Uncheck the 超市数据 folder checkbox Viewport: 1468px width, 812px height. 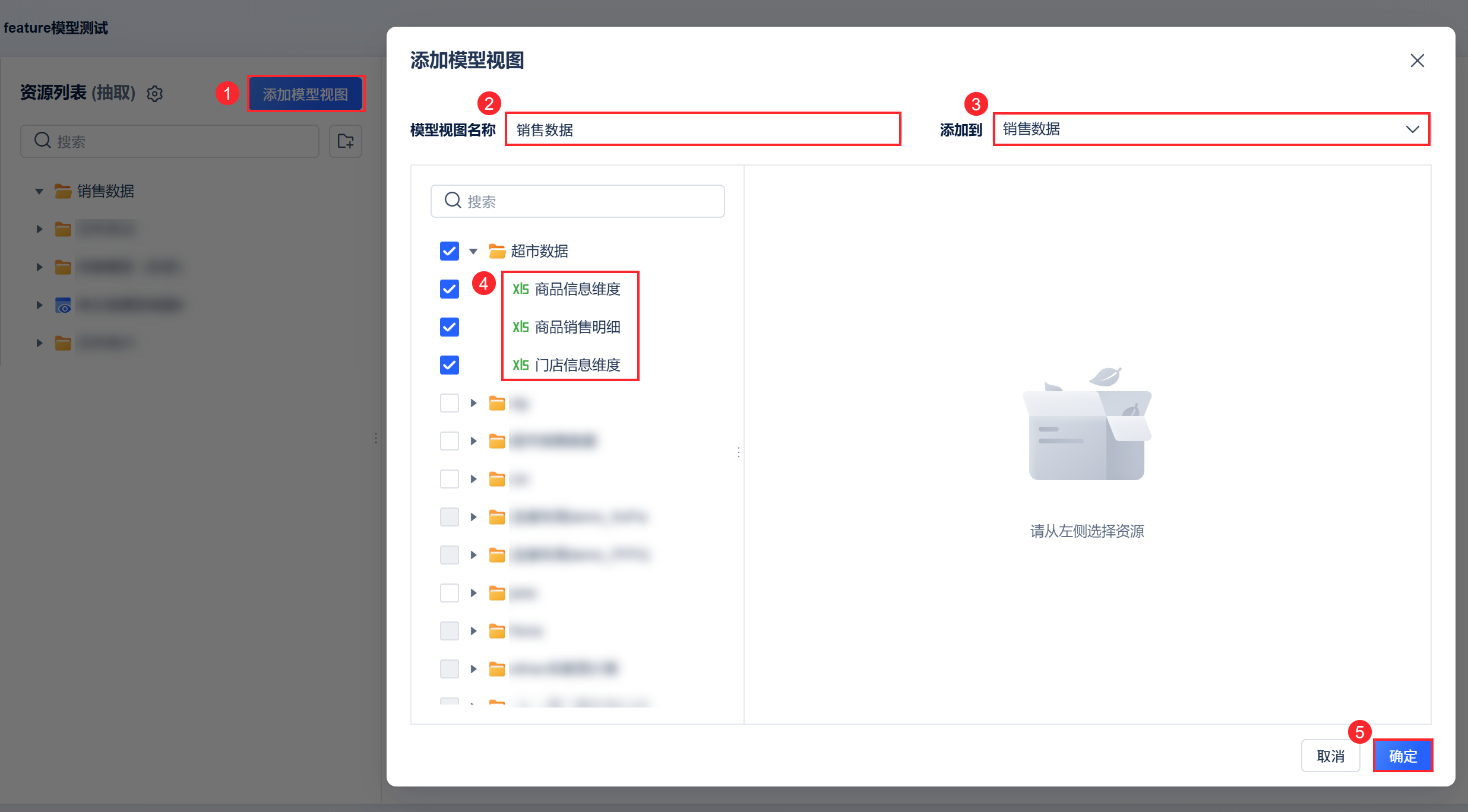[450, 251]
